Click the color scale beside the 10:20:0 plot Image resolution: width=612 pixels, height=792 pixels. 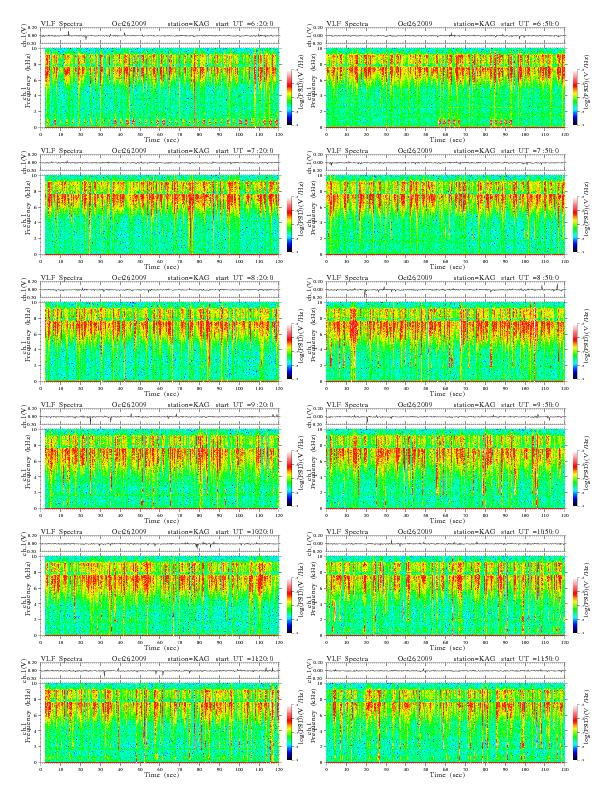pos(289,605)
